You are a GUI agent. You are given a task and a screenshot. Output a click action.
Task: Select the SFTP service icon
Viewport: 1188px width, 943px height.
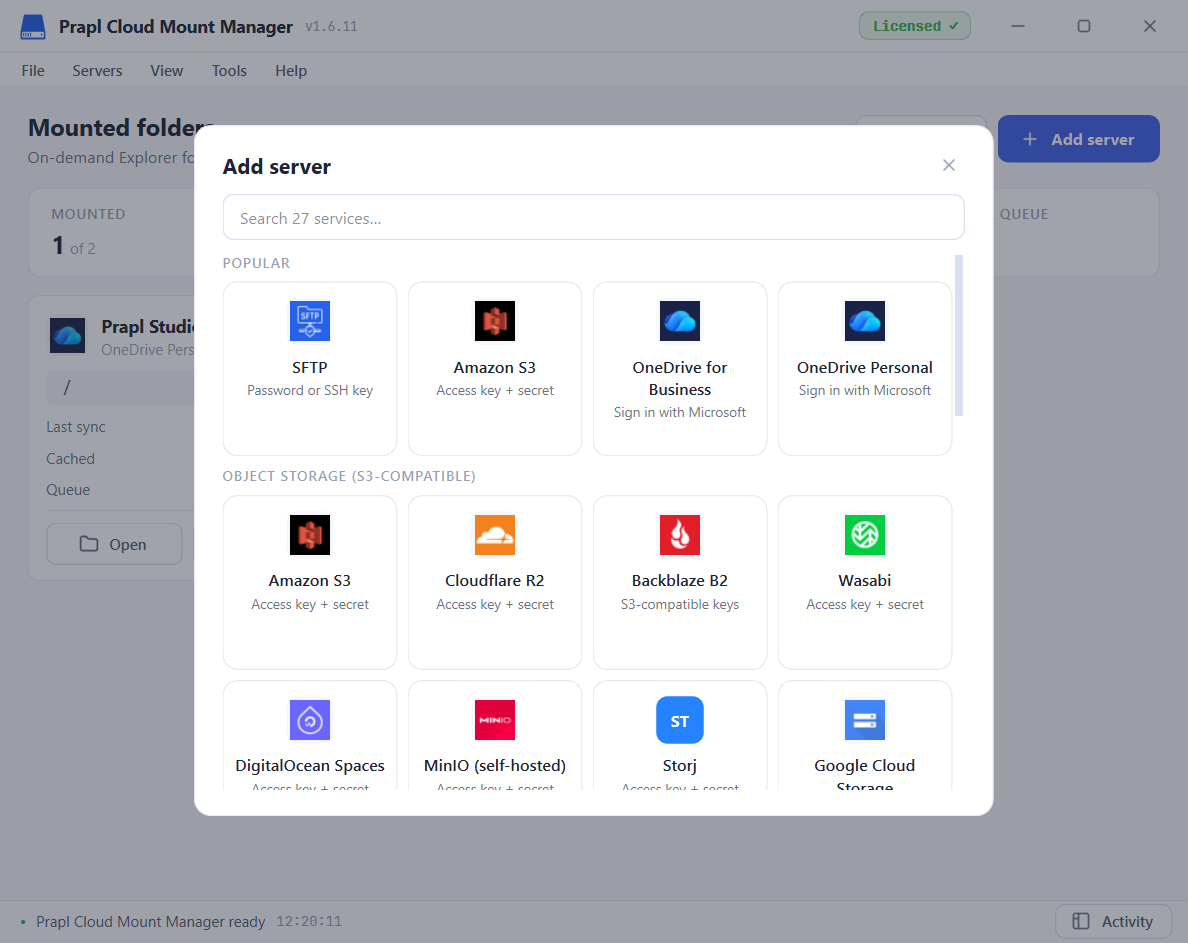(x=310, y=321)
